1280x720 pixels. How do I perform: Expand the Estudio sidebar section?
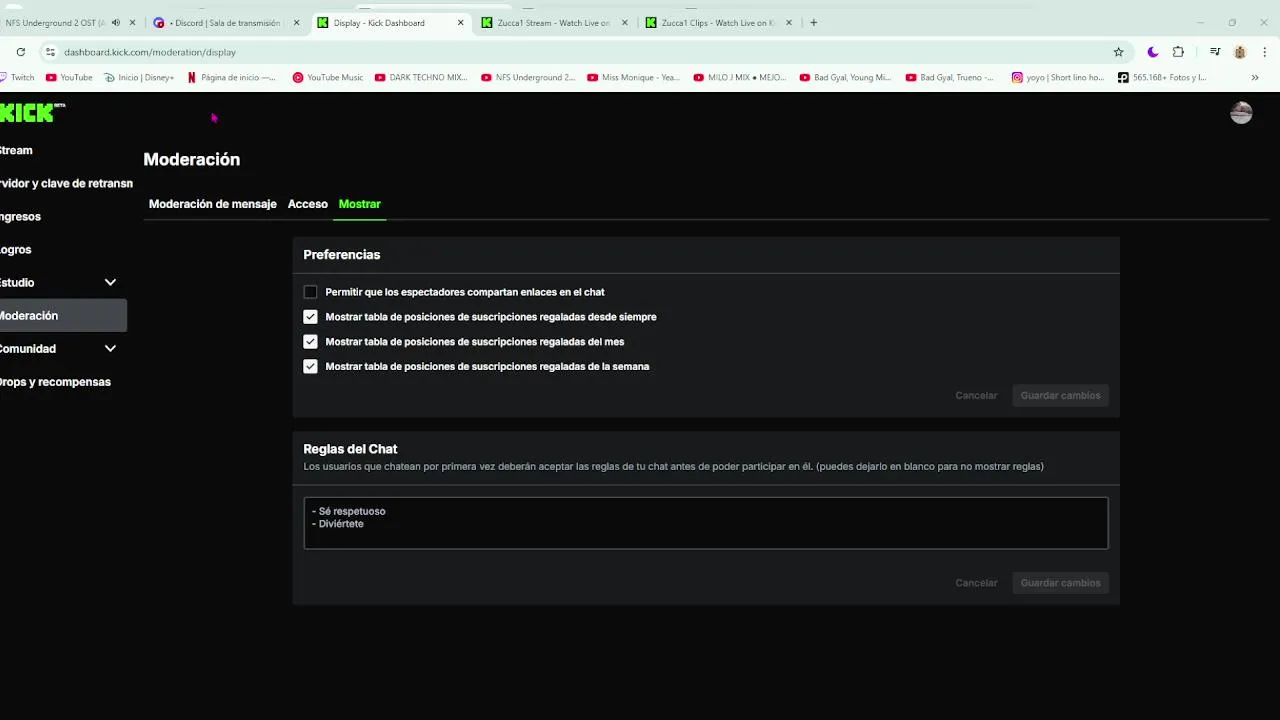110,283
